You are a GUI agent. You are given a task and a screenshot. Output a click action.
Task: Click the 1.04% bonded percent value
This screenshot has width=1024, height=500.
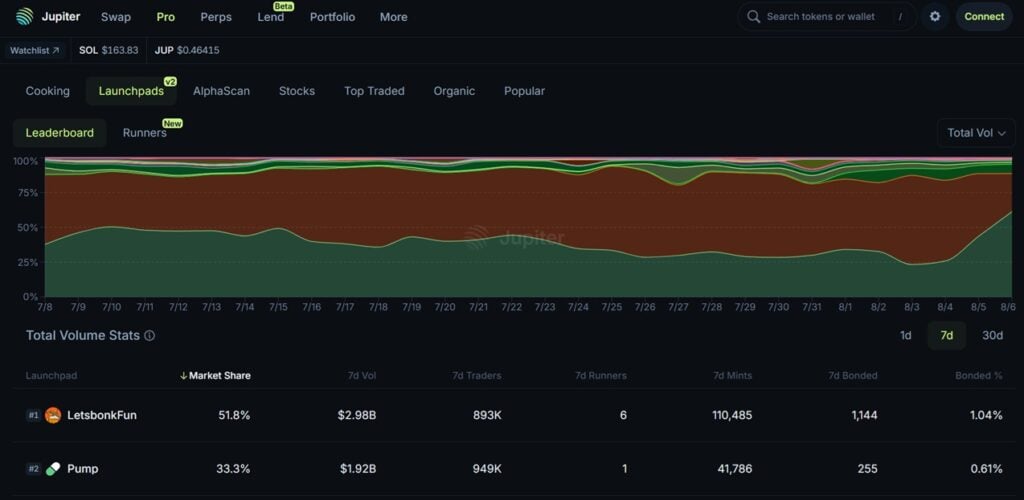[985, 415]
